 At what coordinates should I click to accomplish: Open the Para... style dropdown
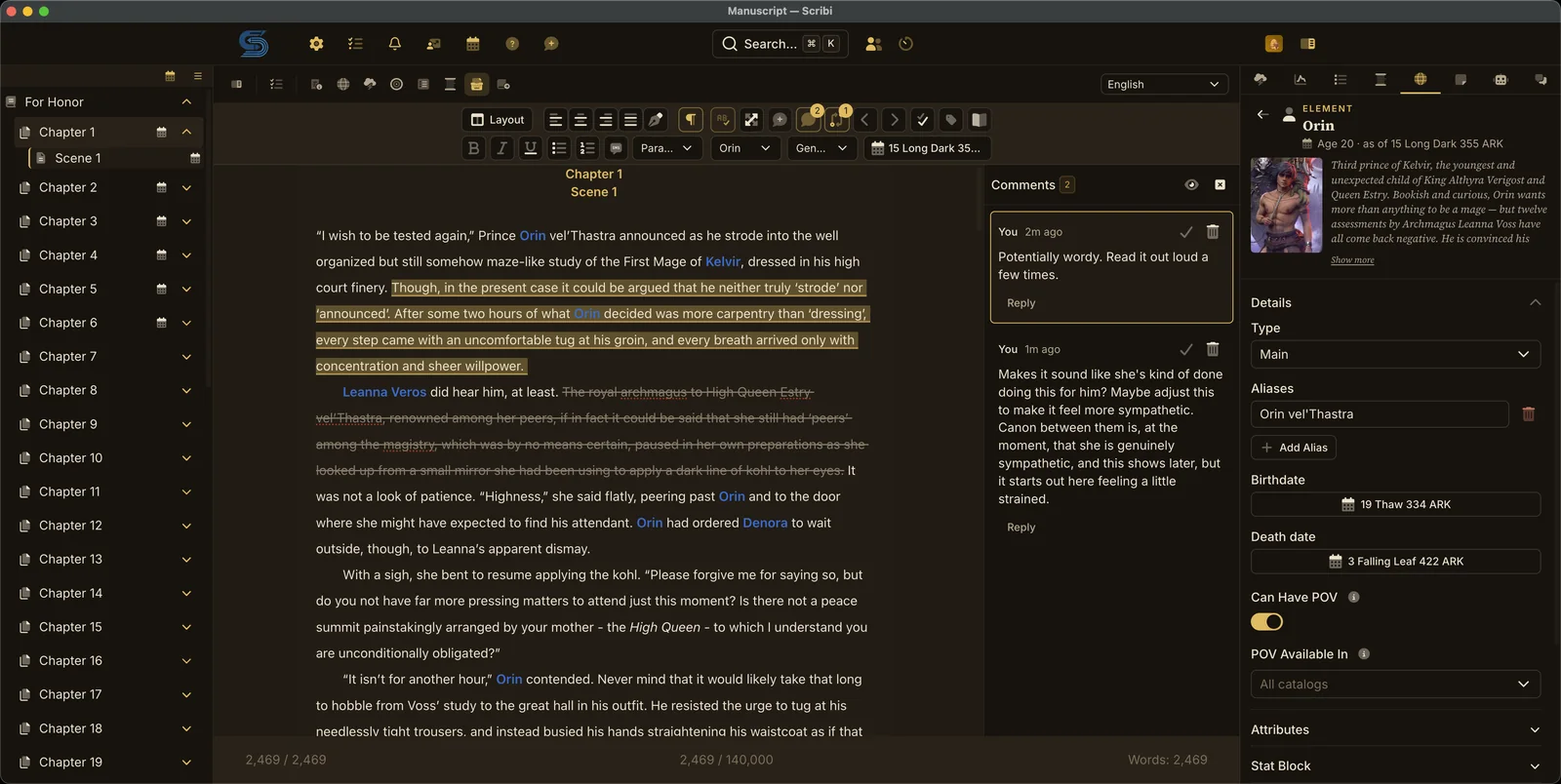click(667, 148)
